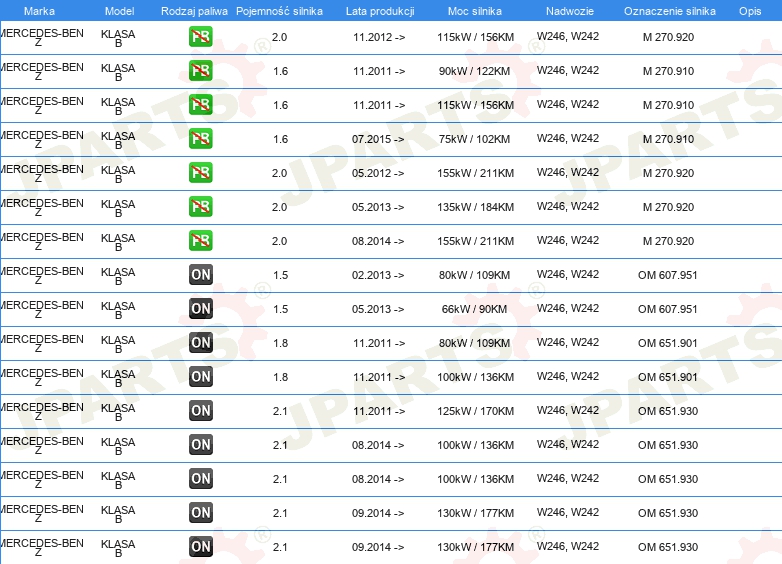782x564 pixels.
Task: Click the Pojemność silnika column header
Action: coord(279,11)
